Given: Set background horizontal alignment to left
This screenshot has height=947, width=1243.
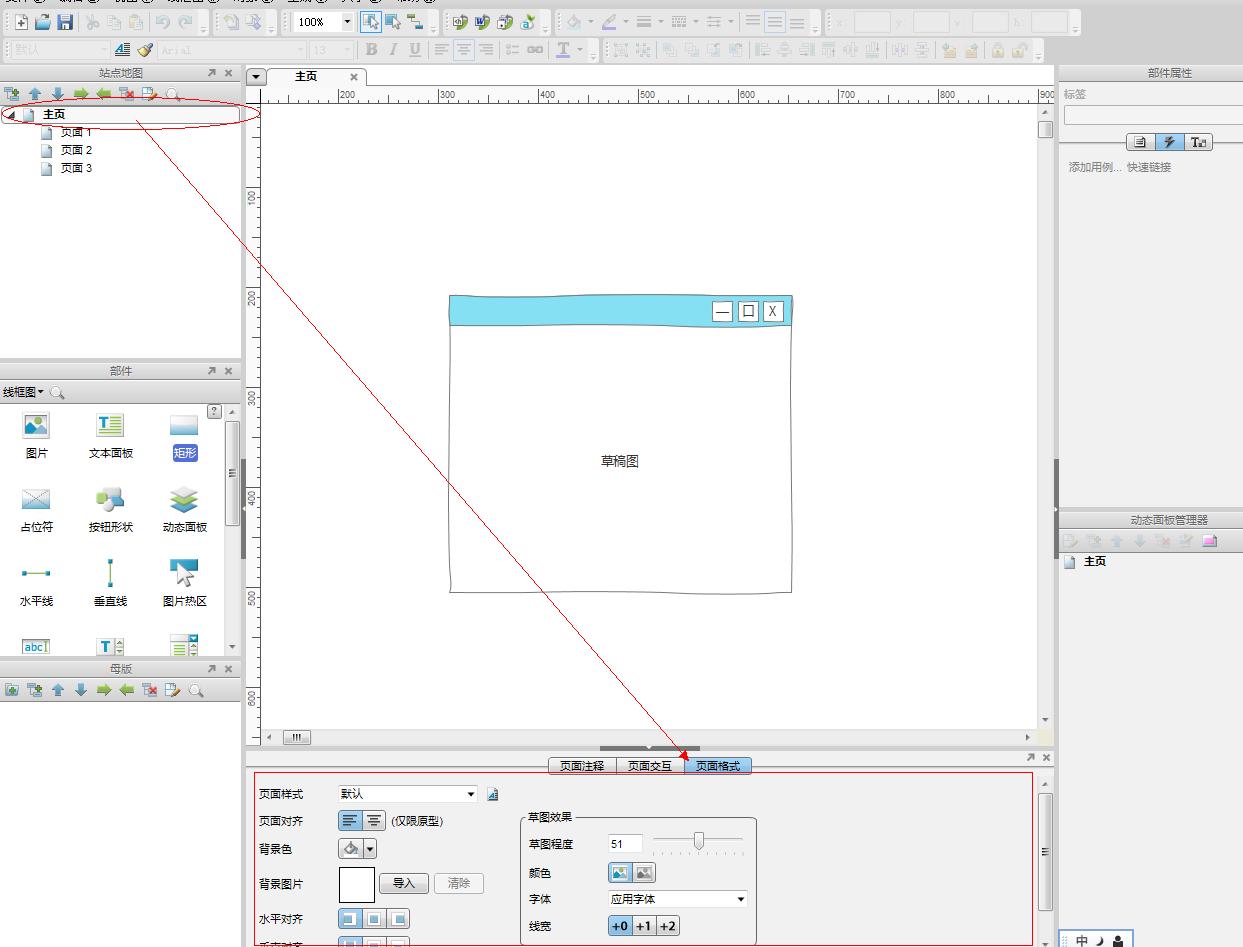Looking at the screenshot, I should tap(350, 919).
